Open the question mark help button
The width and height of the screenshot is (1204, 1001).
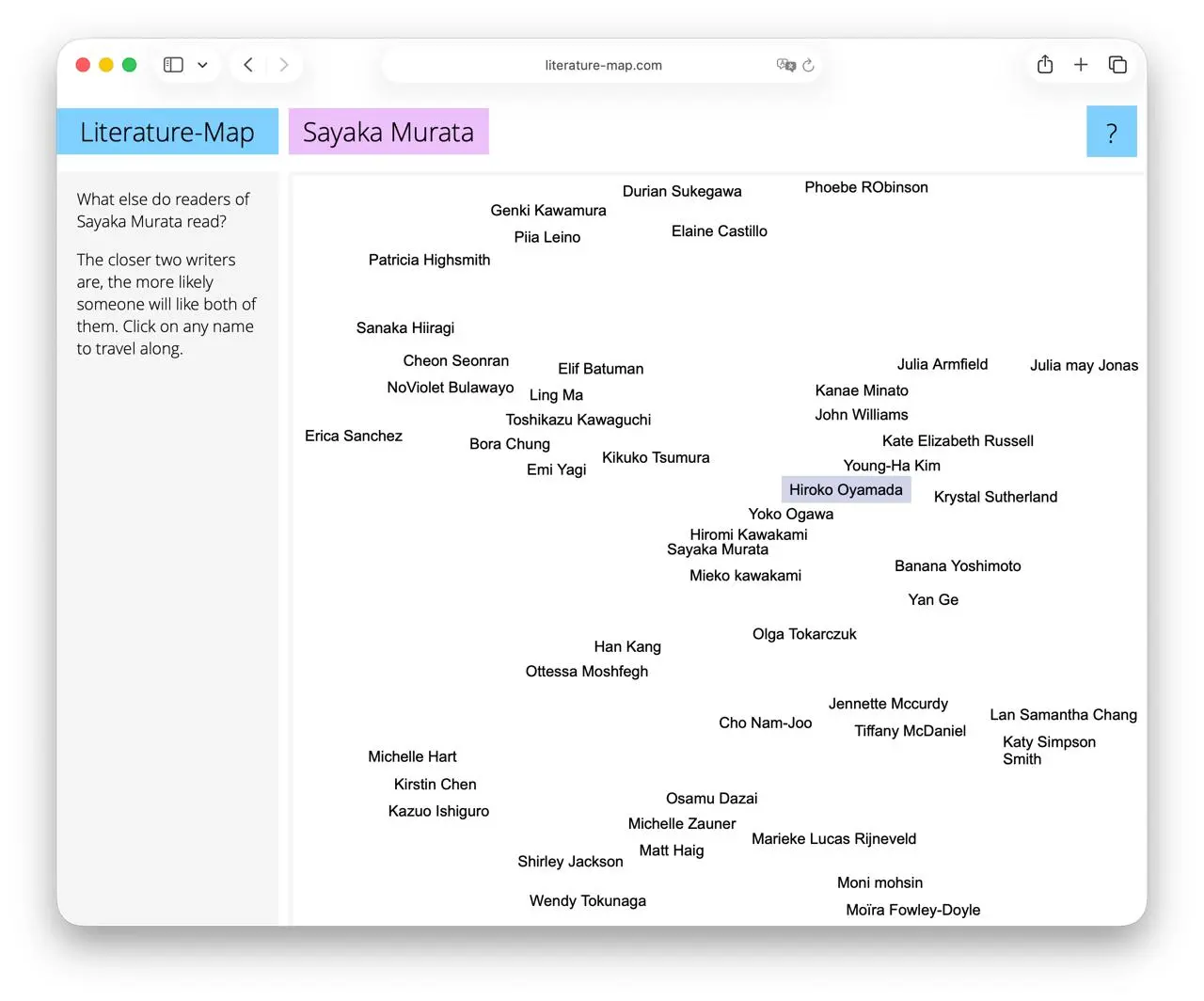pyautogui.click(x=1112, y=132)
